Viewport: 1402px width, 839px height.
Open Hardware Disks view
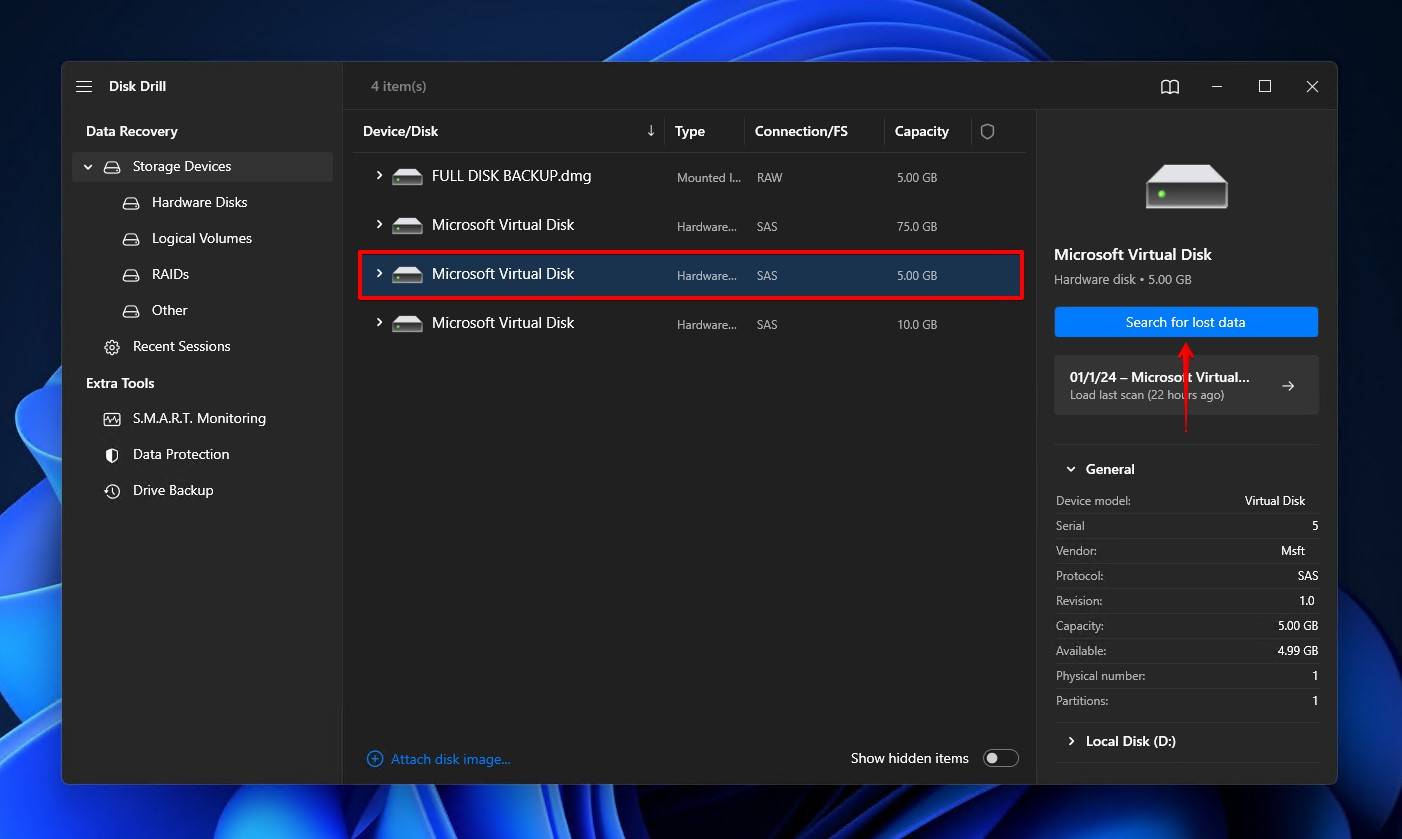199,203
